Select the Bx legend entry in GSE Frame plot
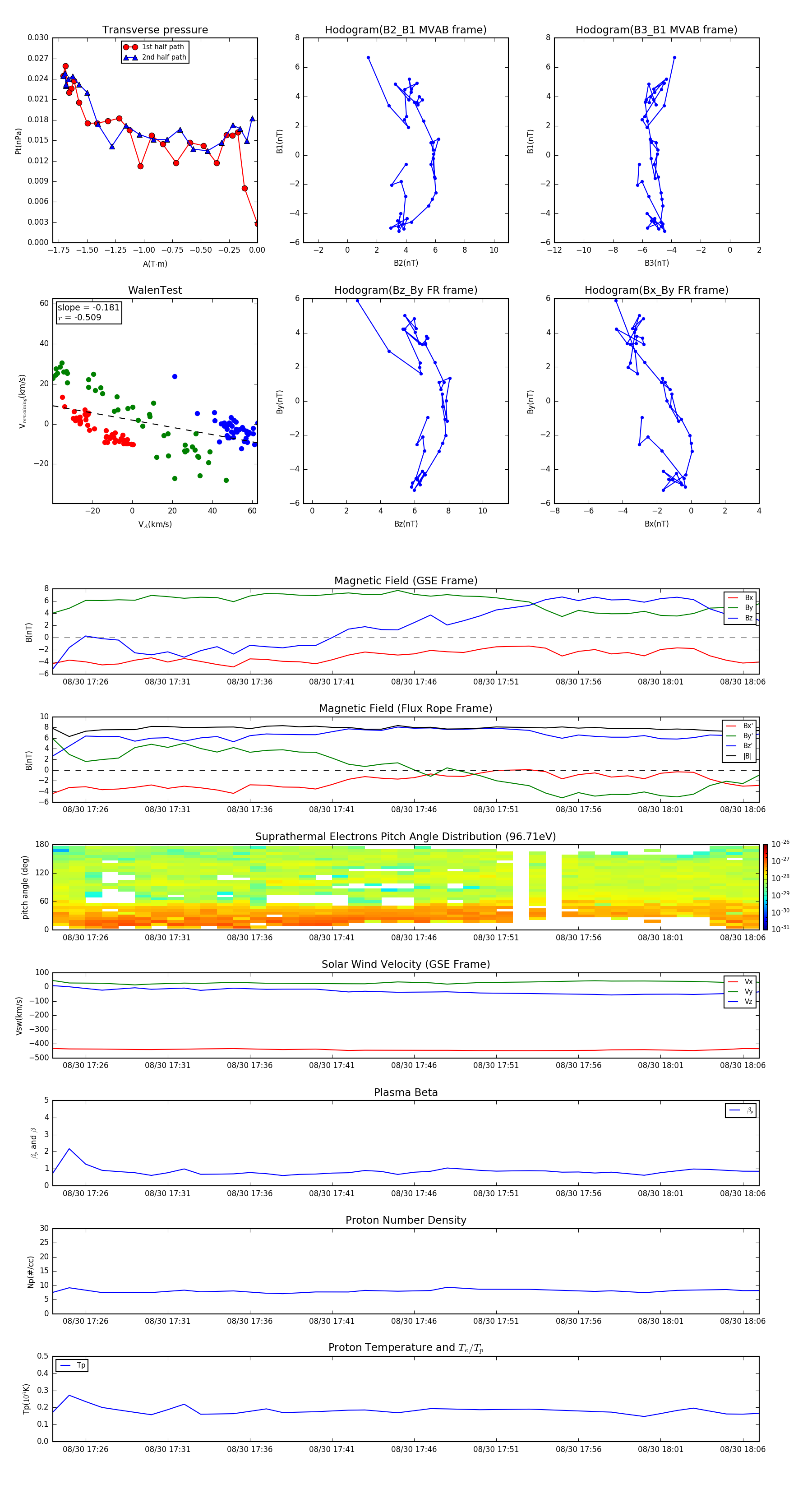This screenshot has height=1489, width=812. click(740, 598)
